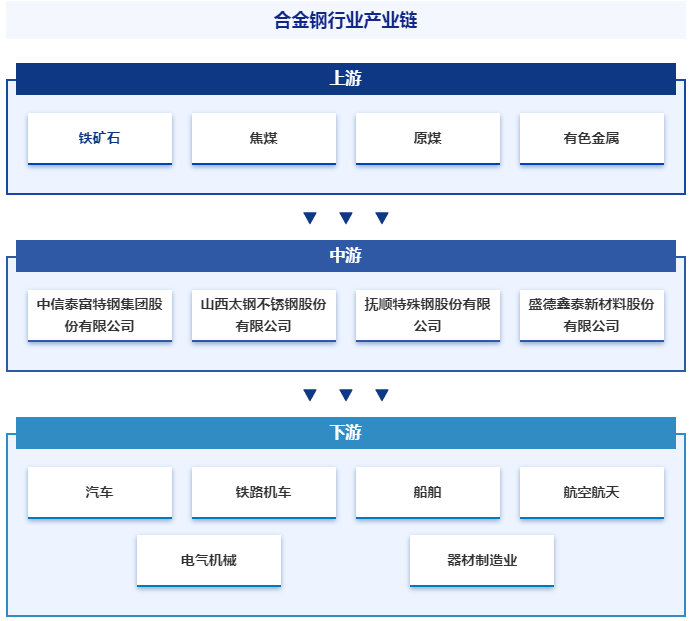Open the 焦煤 card

tap(264, 139)
